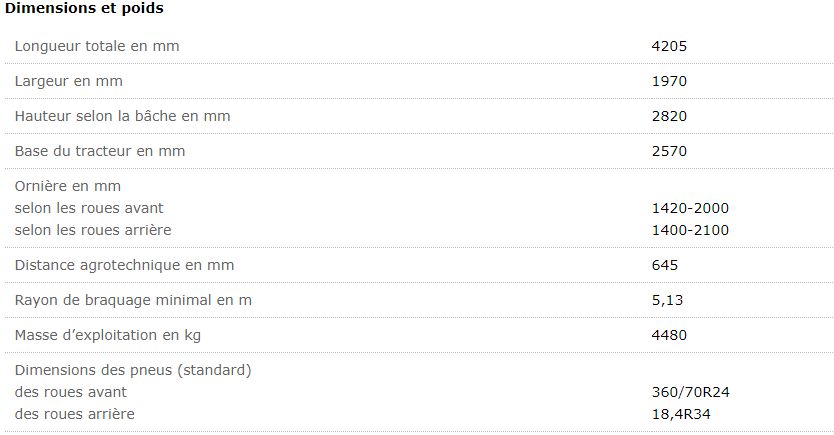Select the 2820 height value

point(669,116)
